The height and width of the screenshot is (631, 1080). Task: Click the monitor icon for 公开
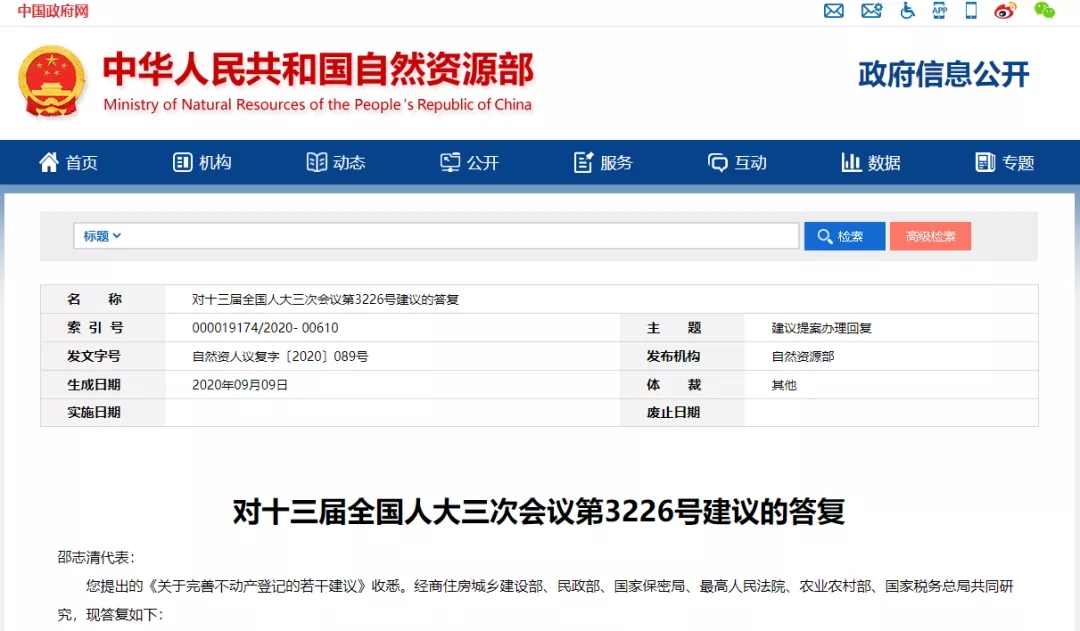coord(450,163)
